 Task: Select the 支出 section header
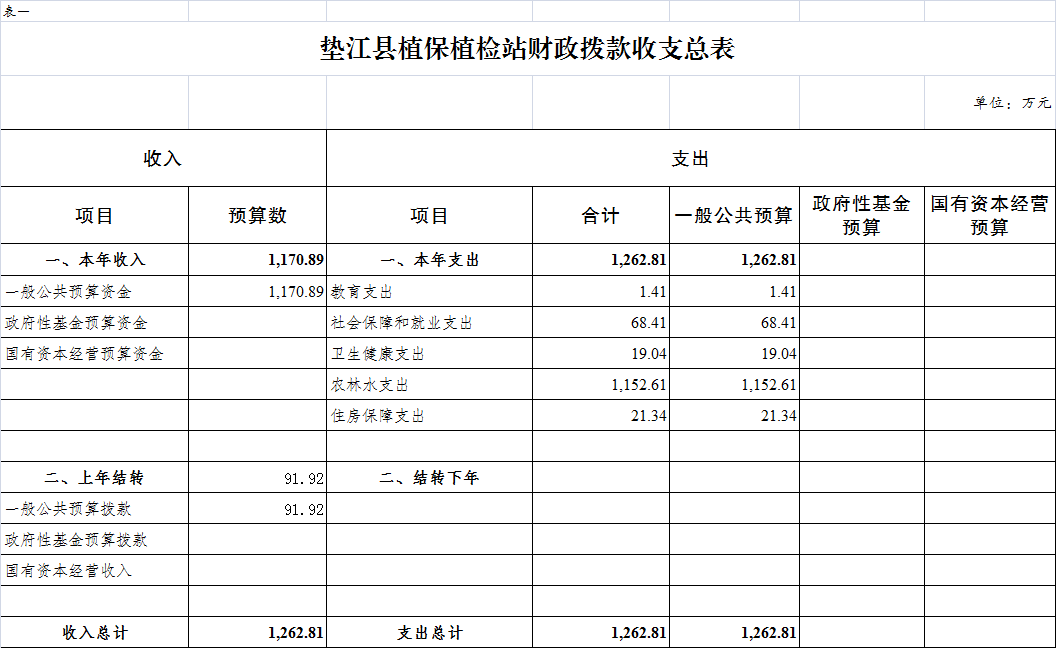(x=690, y=158)
